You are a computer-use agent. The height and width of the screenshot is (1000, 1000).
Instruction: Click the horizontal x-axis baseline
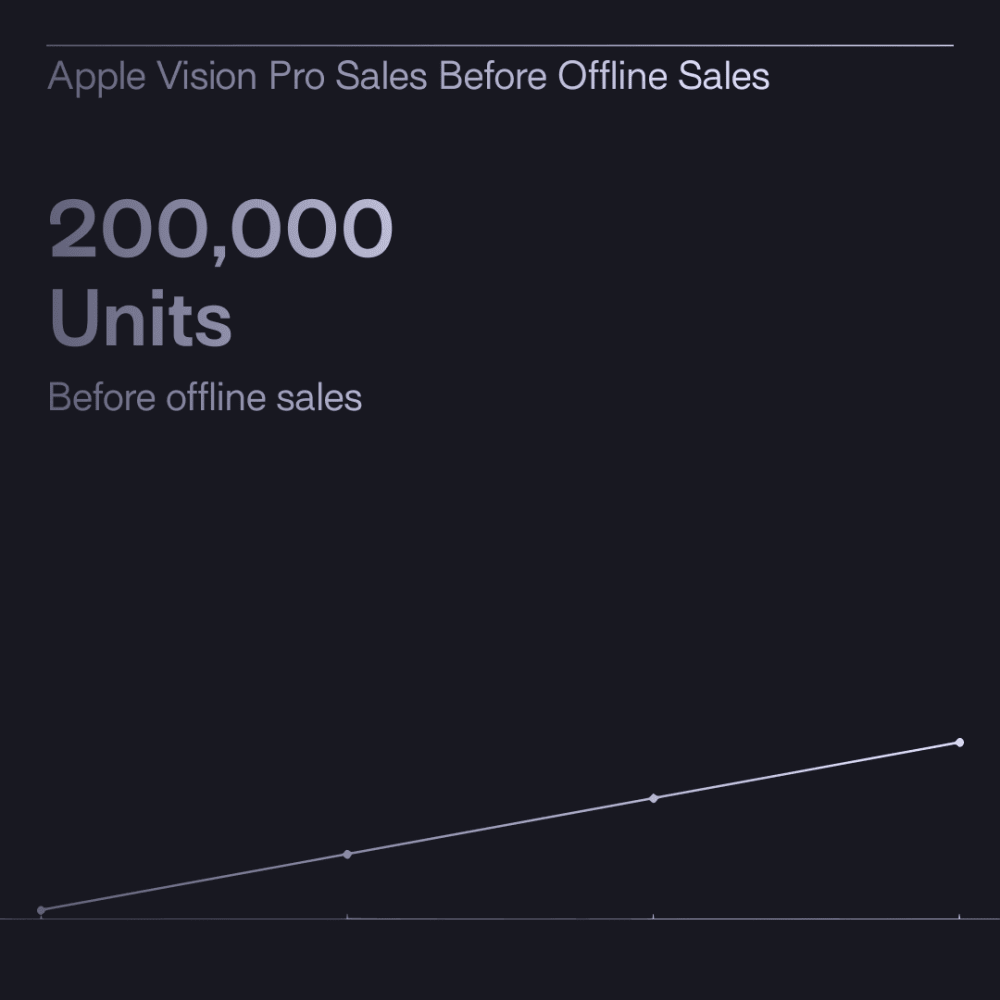coord(500,918)
